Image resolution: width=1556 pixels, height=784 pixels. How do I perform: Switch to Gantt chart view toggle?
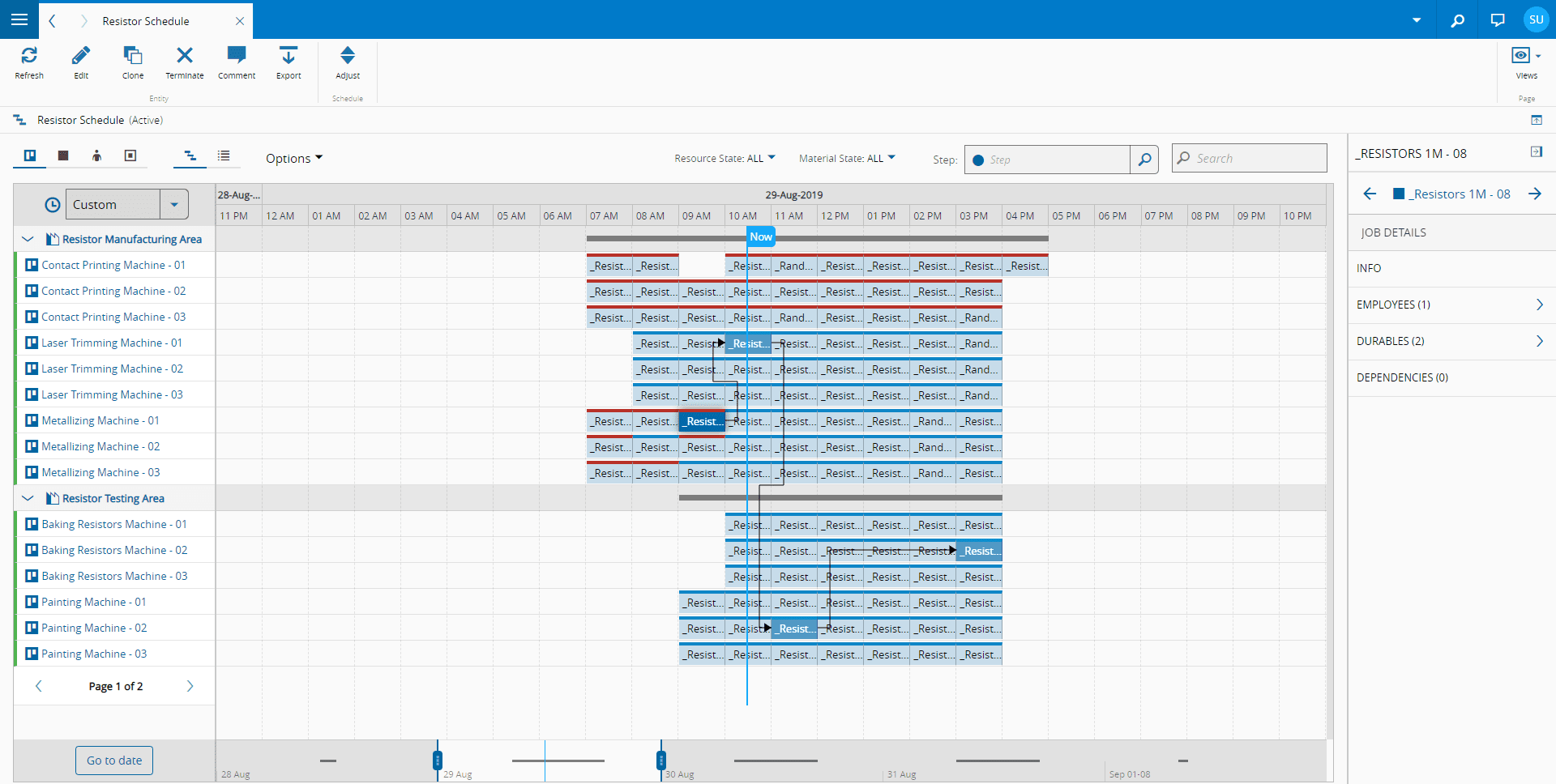point(190,156)
